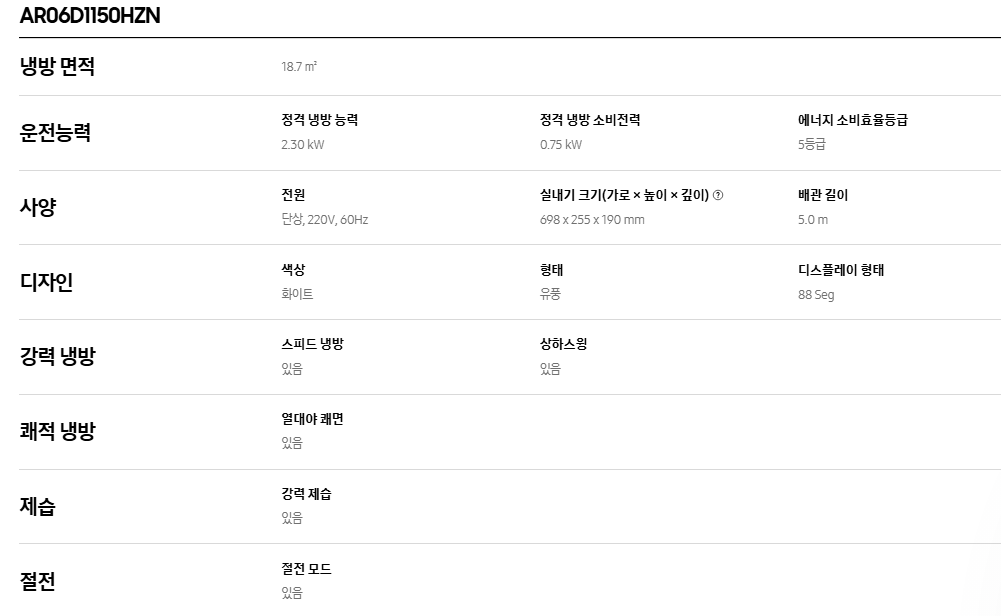
Task: Select the 사양 section heading
Action: [x=38, y=207]
